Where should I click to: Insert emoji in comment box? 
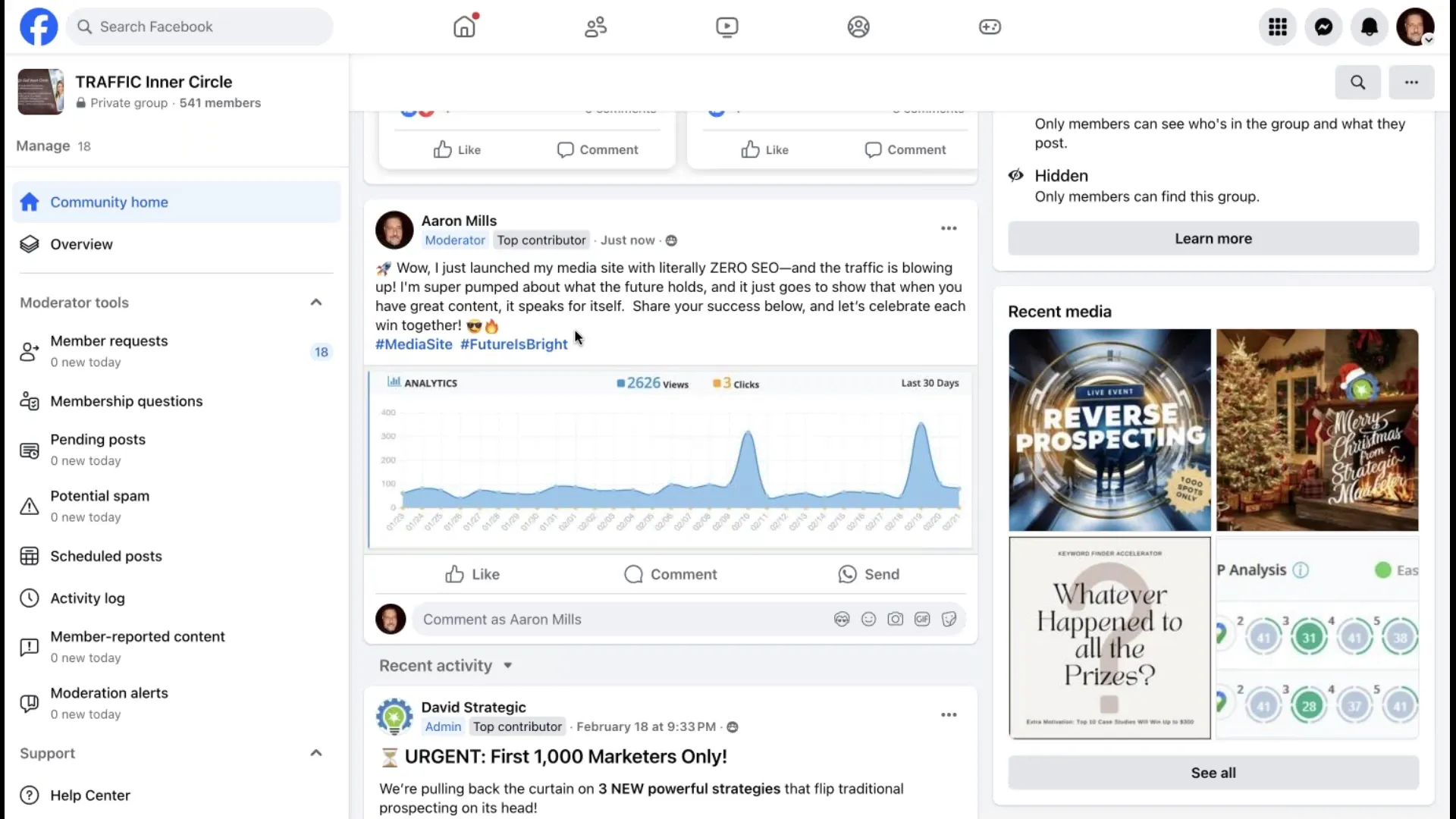click(868, 620)
